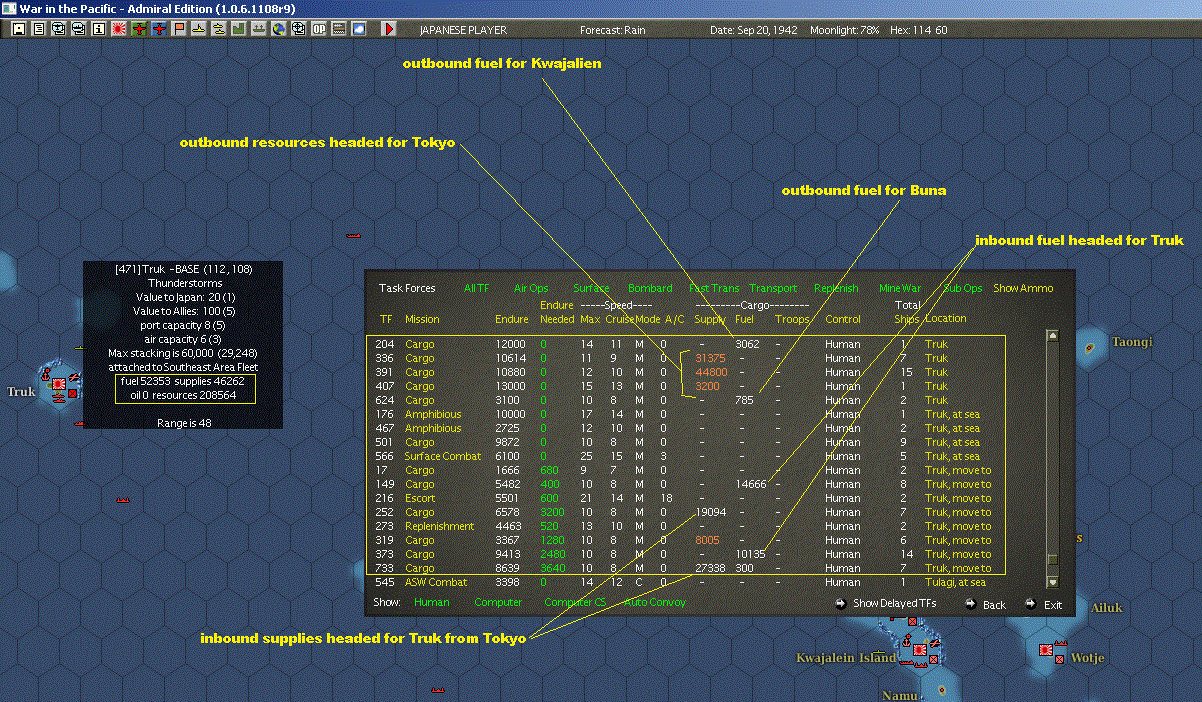Viewport: 1202px width, 702px height.
Task: Click the task list scrollbar up arrow
Action: [1052, 336]
